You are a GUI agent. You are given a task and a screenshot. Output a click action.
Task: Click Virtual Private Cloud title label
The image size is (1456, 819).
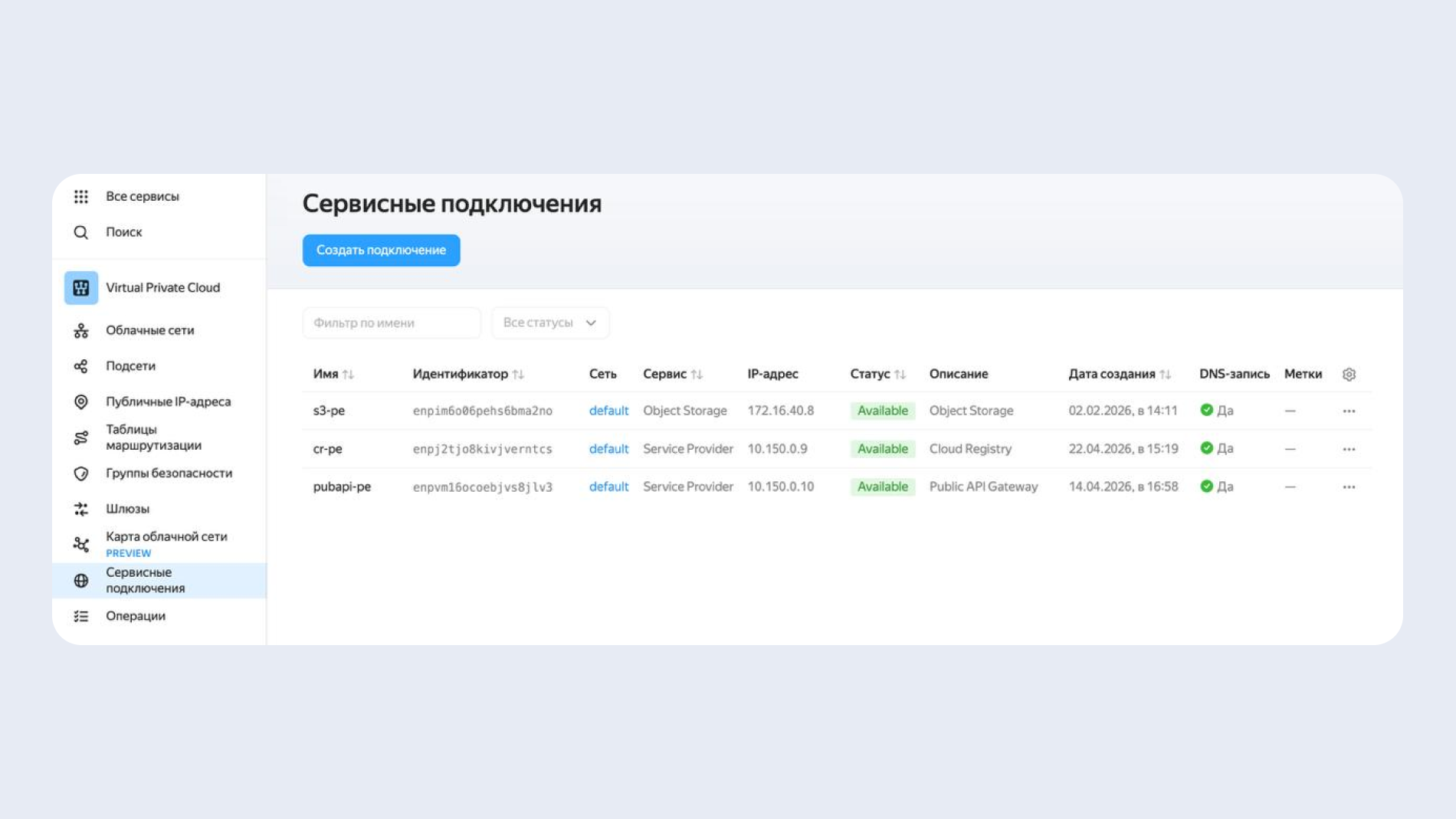pyautogui.click(x=163, y=288)
